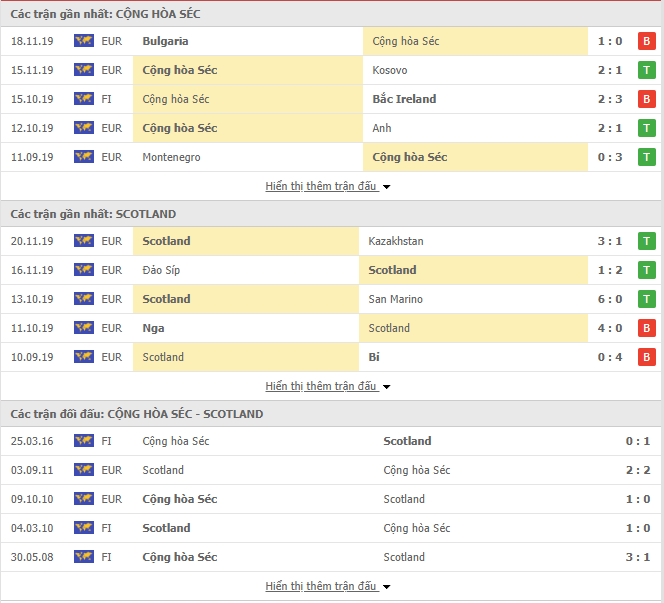The height and width of the screenshot is (603, 664).
Task: Click world flag icon beside 18.11.19 match
Action: (x=84, y=41)
